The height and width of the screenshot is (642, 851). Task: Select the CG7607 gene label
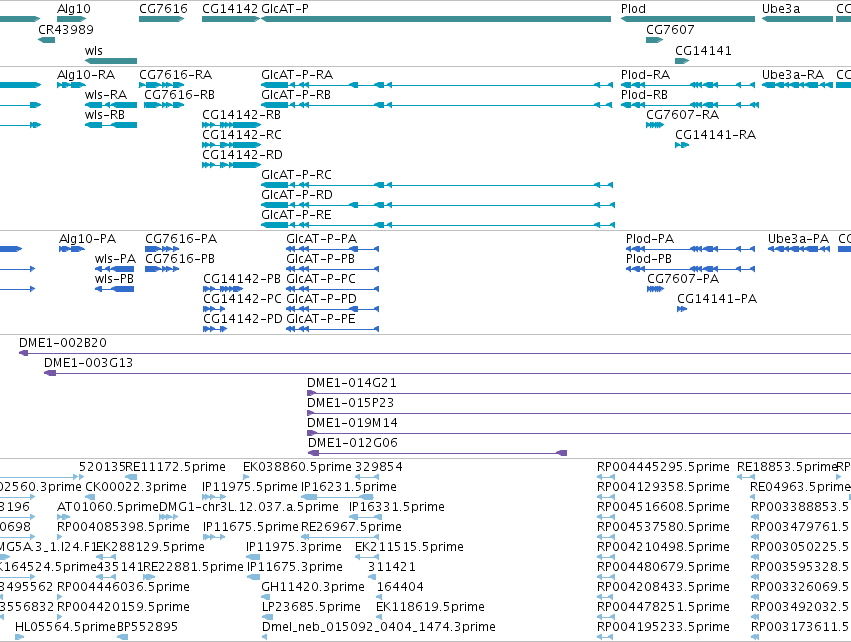coord(670,29)
